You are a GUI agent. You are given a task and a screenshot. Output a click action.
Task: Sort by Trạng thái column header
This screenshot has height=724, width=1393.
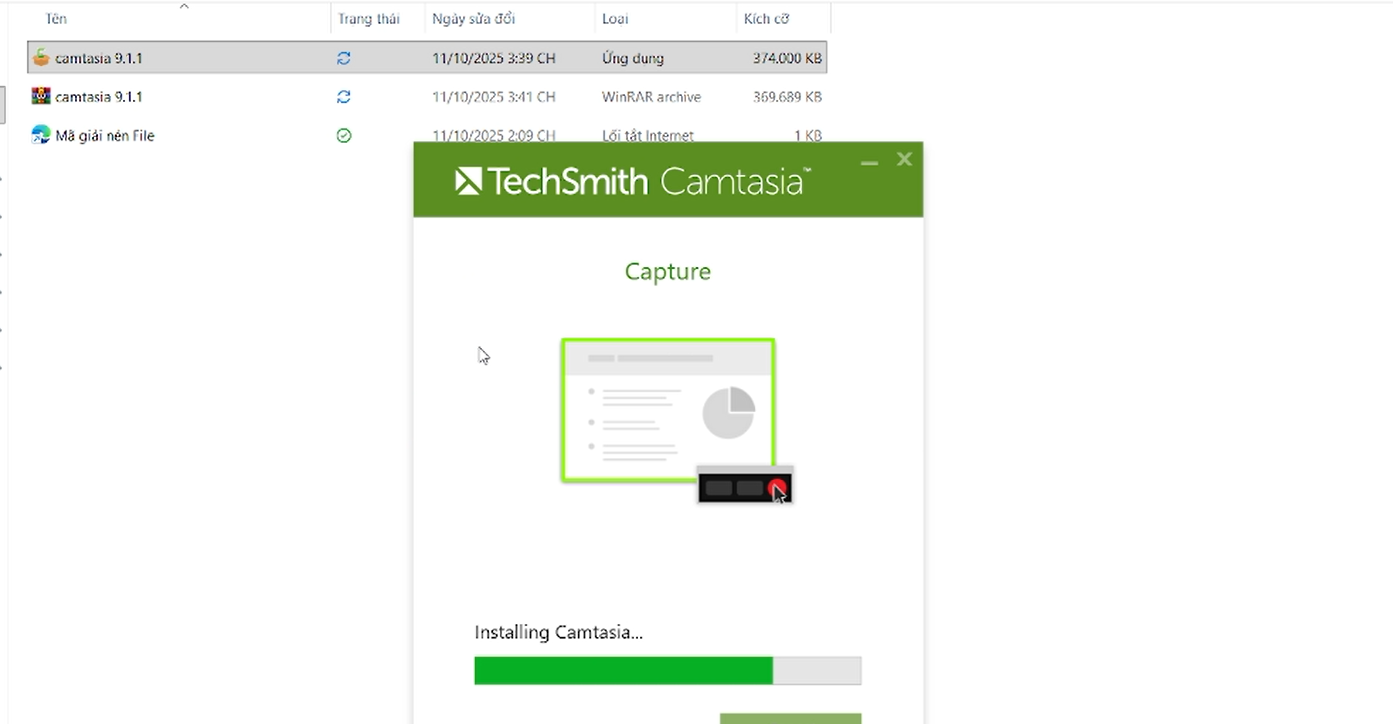pos(368,19)
